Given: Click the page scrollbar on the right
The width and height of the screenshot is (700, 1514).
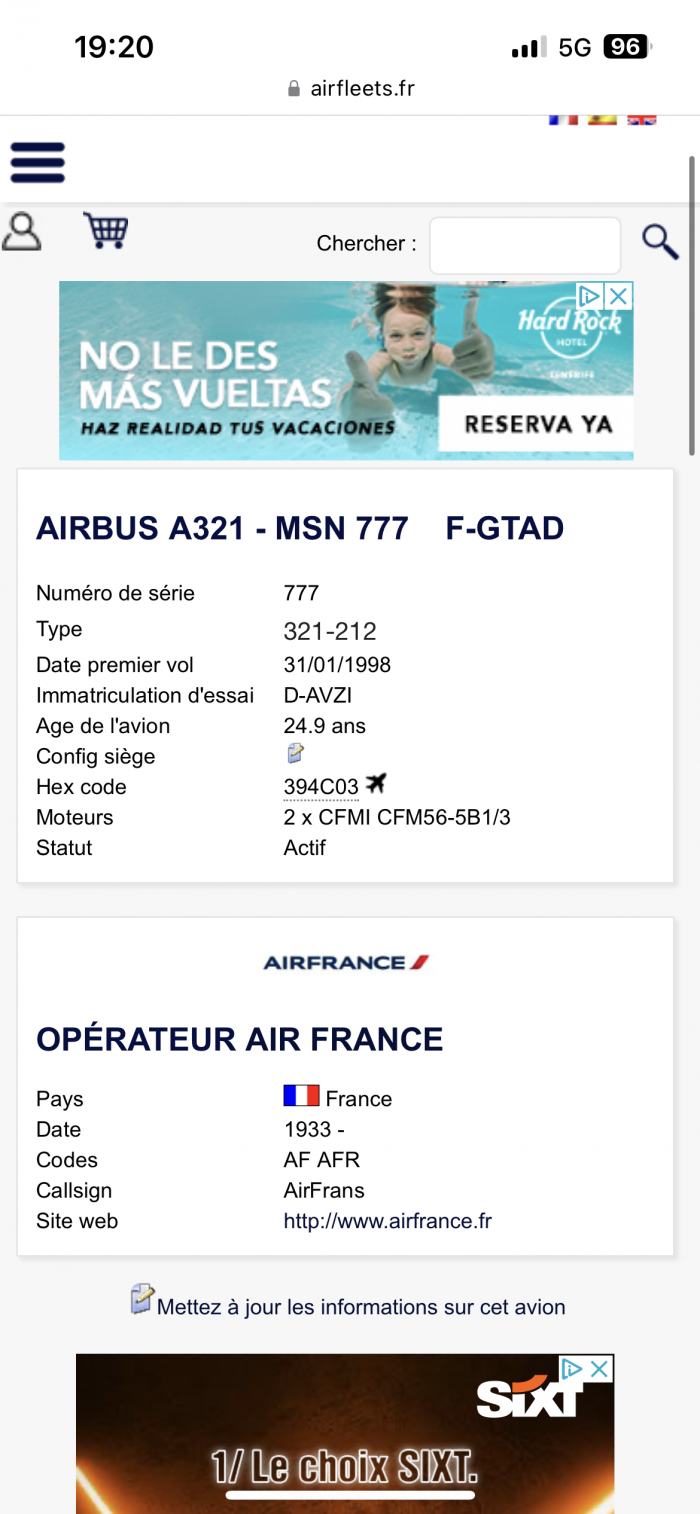Looking at the screenshot, I should pyautogui.click(x=691, y=305).
